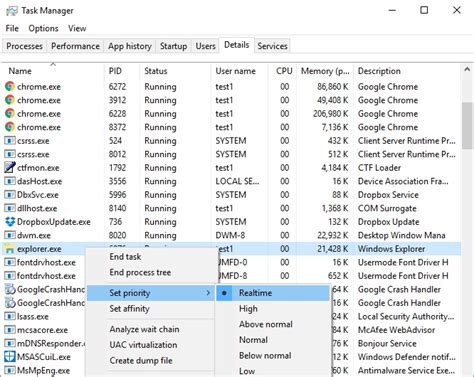
Task: Toggle UAC virtualization menu entry
Action: pos(150,345)
